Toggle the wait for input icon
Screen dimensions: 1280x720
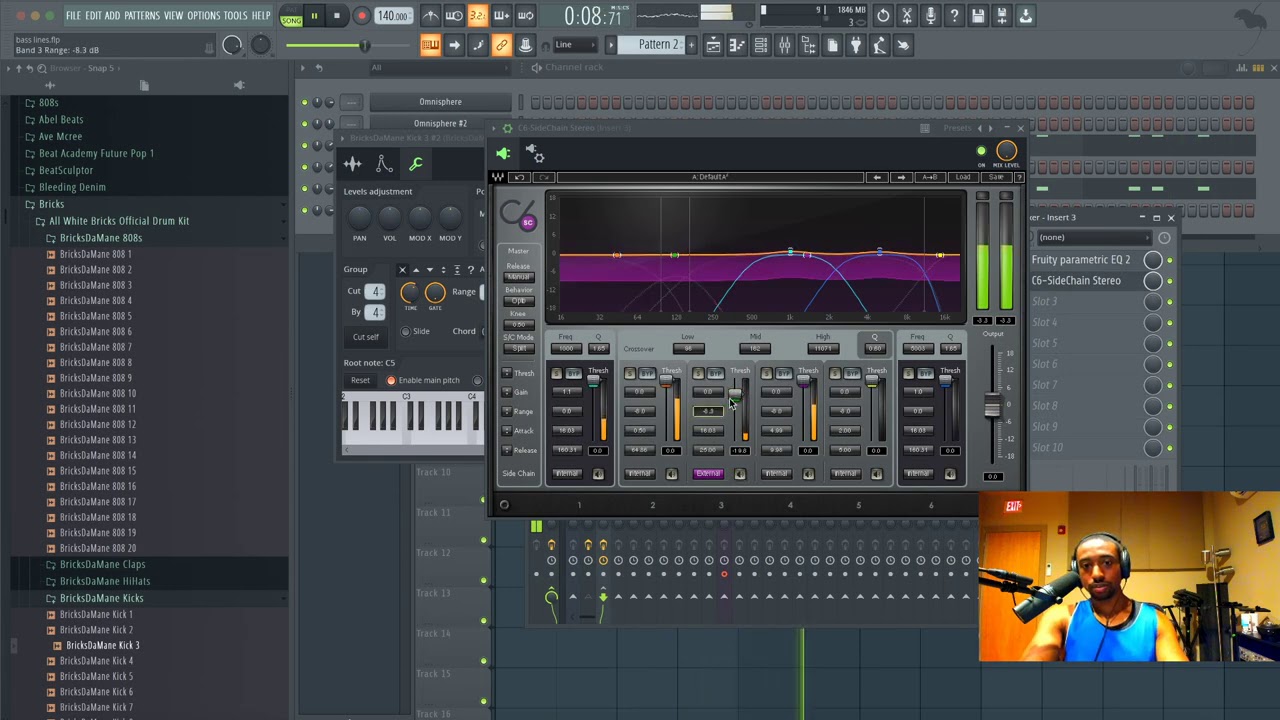click(x=454, y=16)
